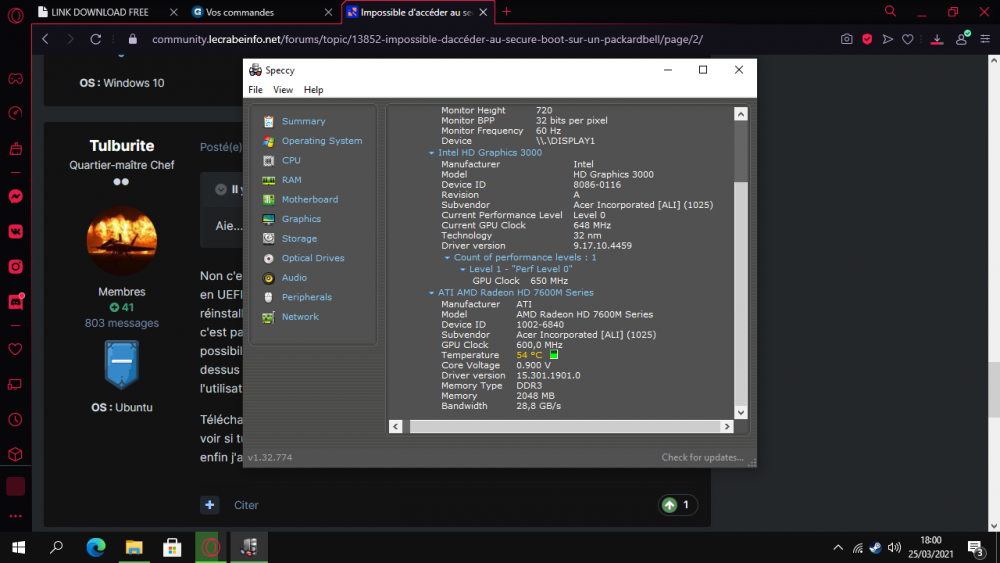Click the Speccy horizontal scrollbar right arrow
Screen dimensions: 1000x563
click(727, 427)
